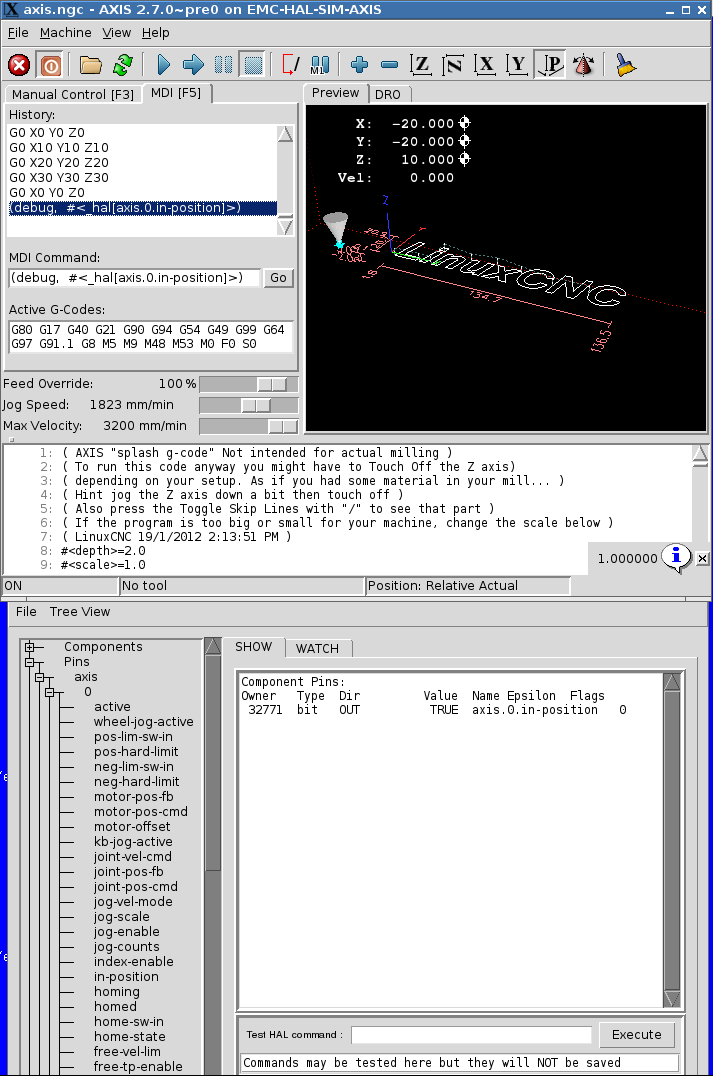Open the AXIS File menu

point(18,33)
